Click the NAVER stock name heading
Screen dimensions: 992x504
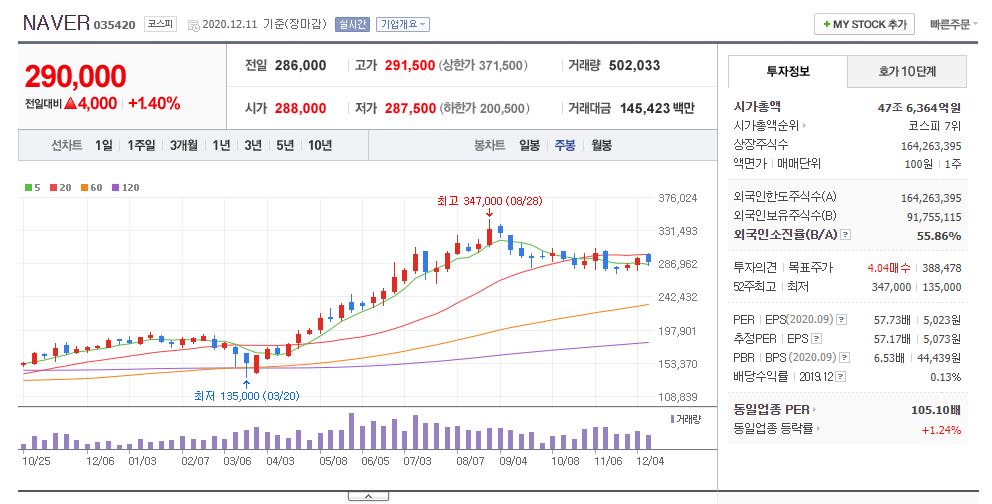56,23
